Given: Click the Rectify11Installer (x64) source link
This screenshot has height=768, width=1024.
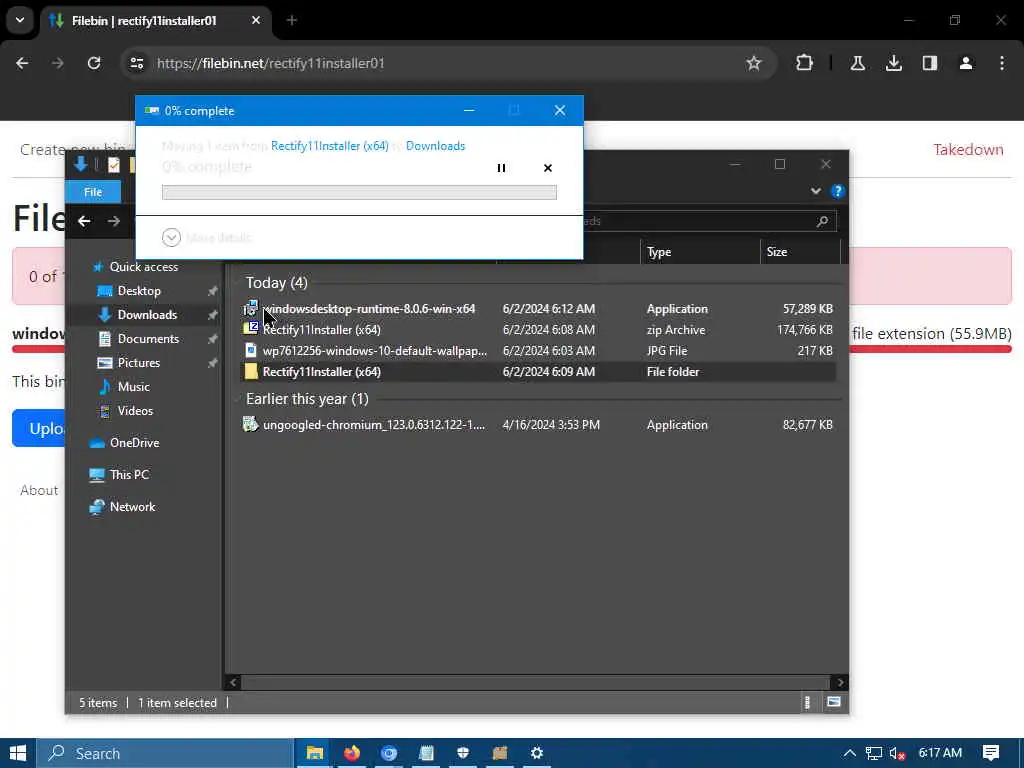Looking at the screenshot, I should (330, 146).
